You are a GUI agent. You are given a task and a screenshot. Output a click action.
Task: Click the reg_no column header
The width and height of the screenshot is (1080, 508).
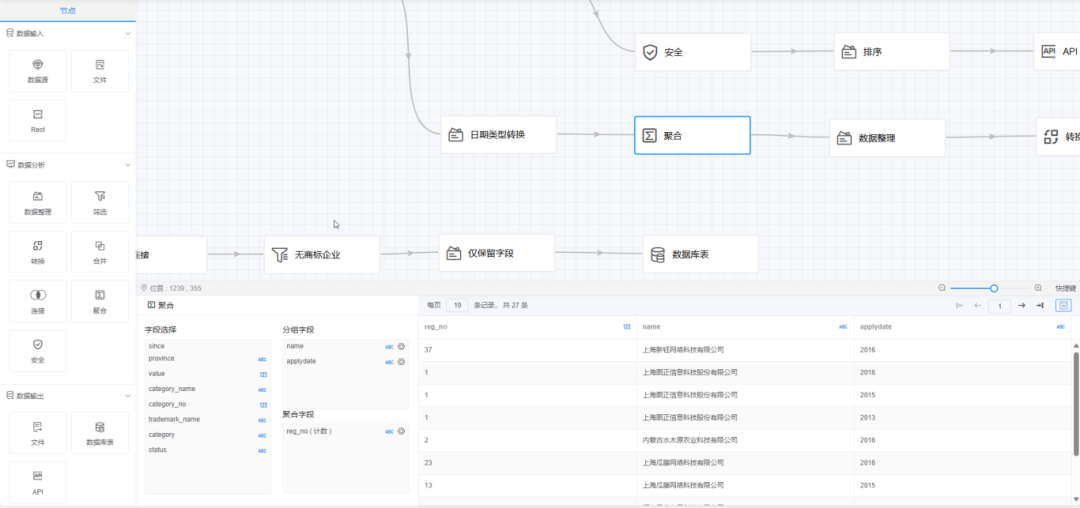click(x=527, y=327)
